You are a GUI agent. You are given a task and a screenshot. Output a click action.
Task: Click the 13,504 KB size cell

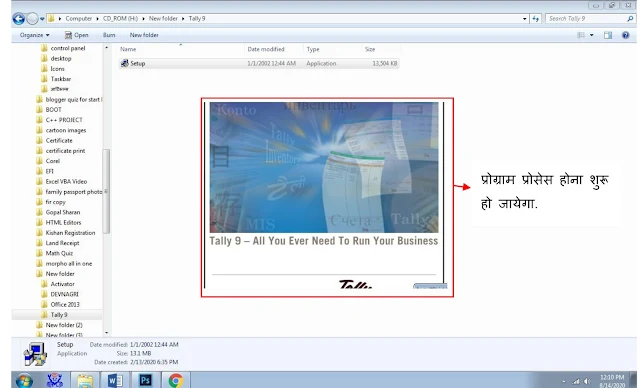(384, 63)
